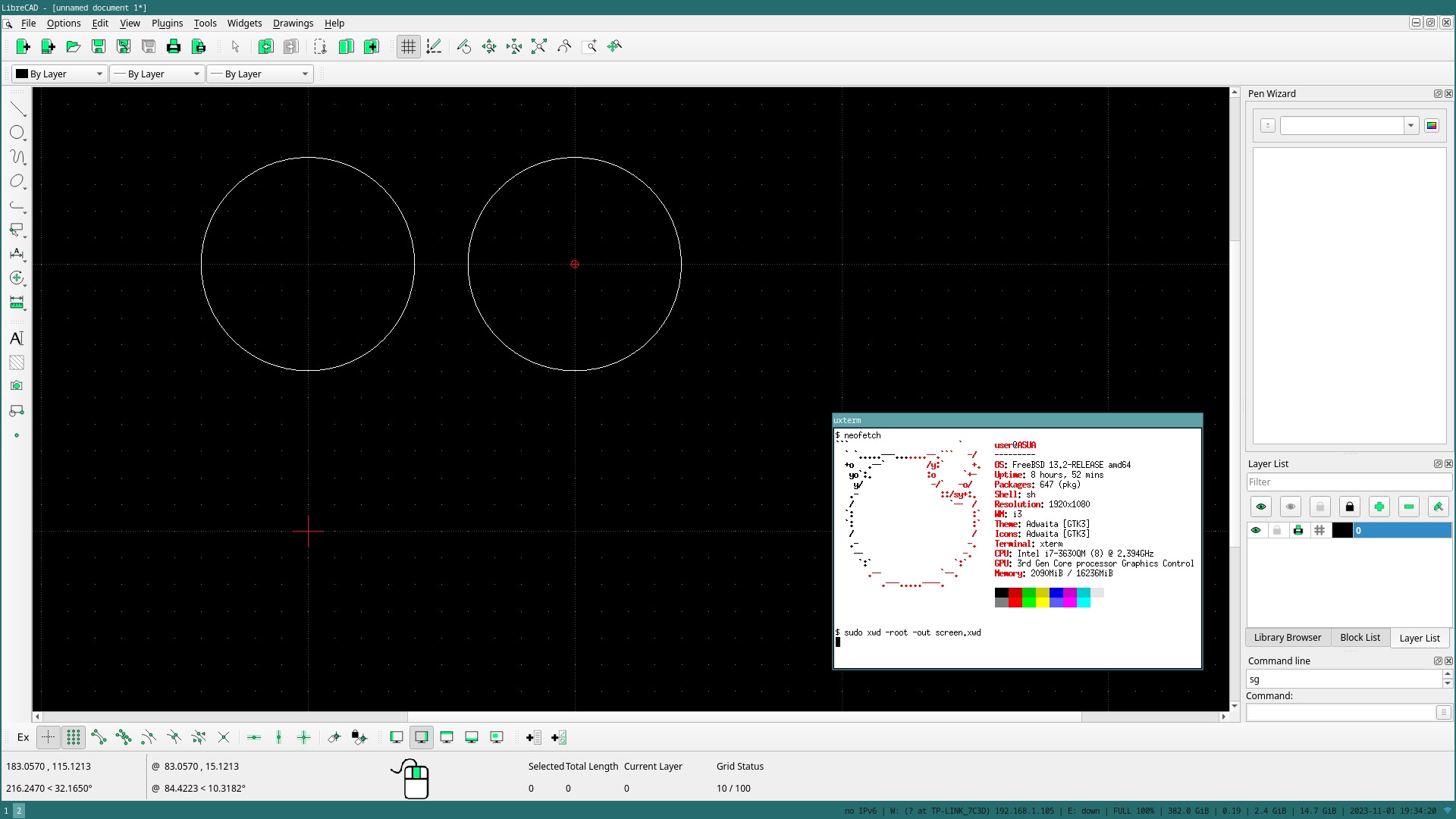This screenshot has height=819, width=1456.
Task: Select the Hatch tool in left sidebar
Action: coord(17,362)
